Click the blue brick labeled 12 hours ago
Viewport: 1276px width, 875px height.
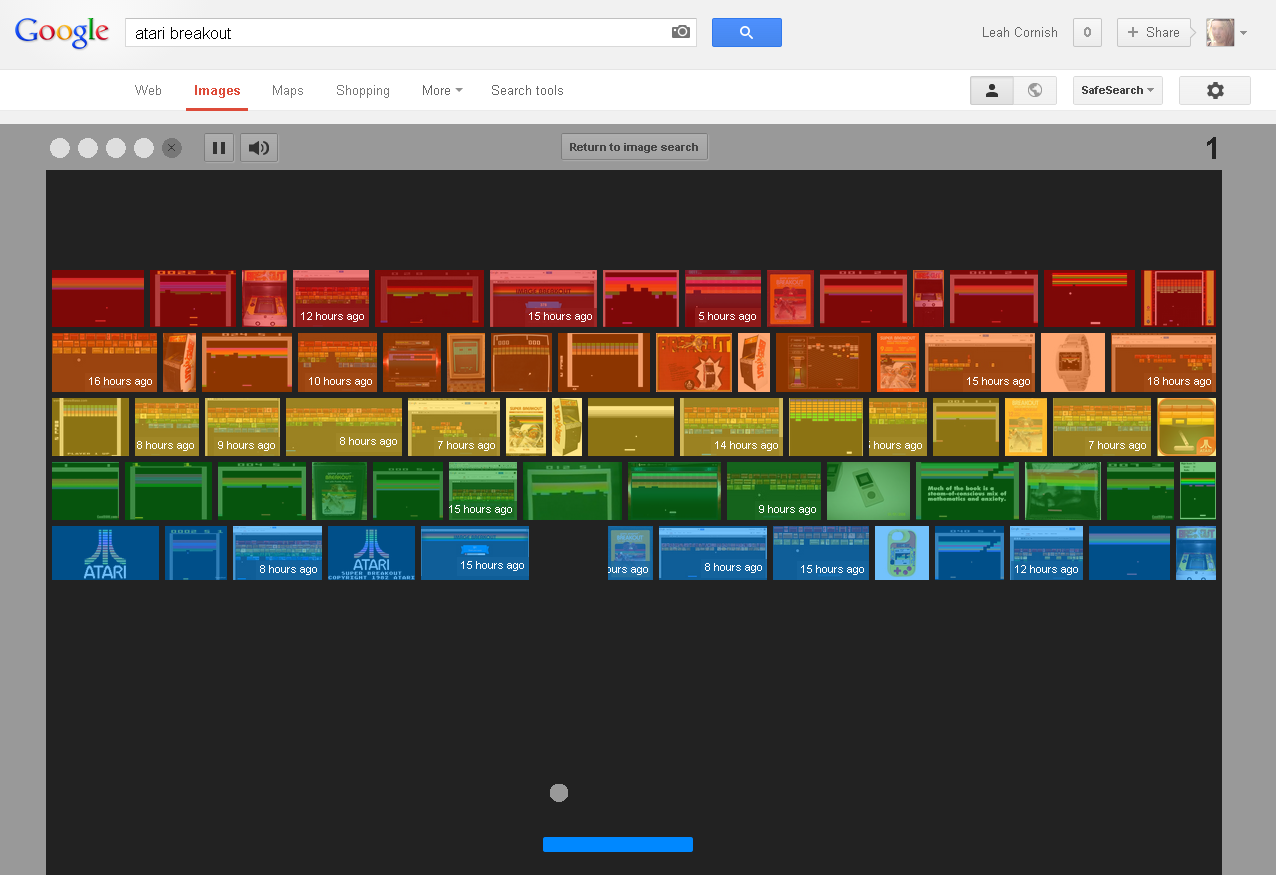(x=1046, y=553)
